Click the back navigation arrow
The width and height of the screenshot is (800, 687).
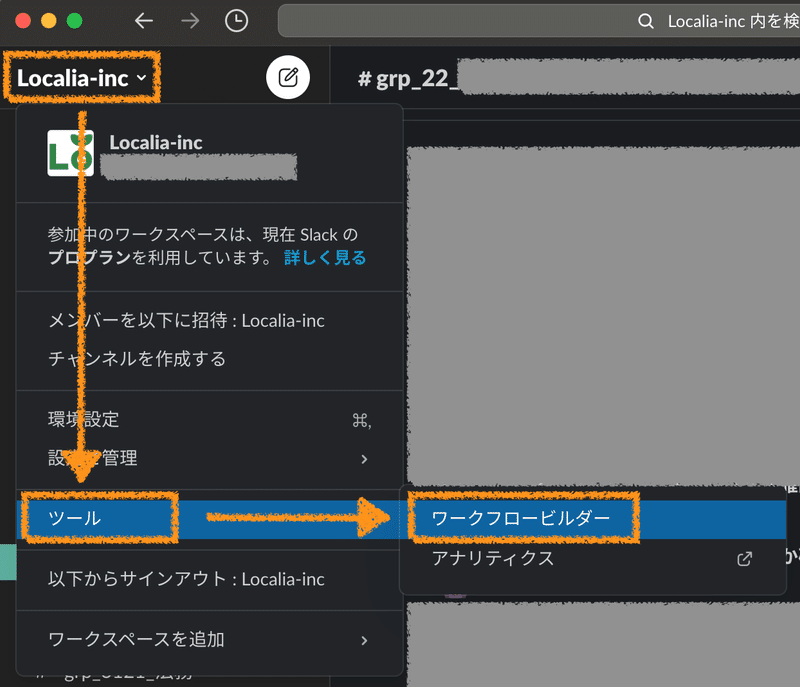click(143, 20)
